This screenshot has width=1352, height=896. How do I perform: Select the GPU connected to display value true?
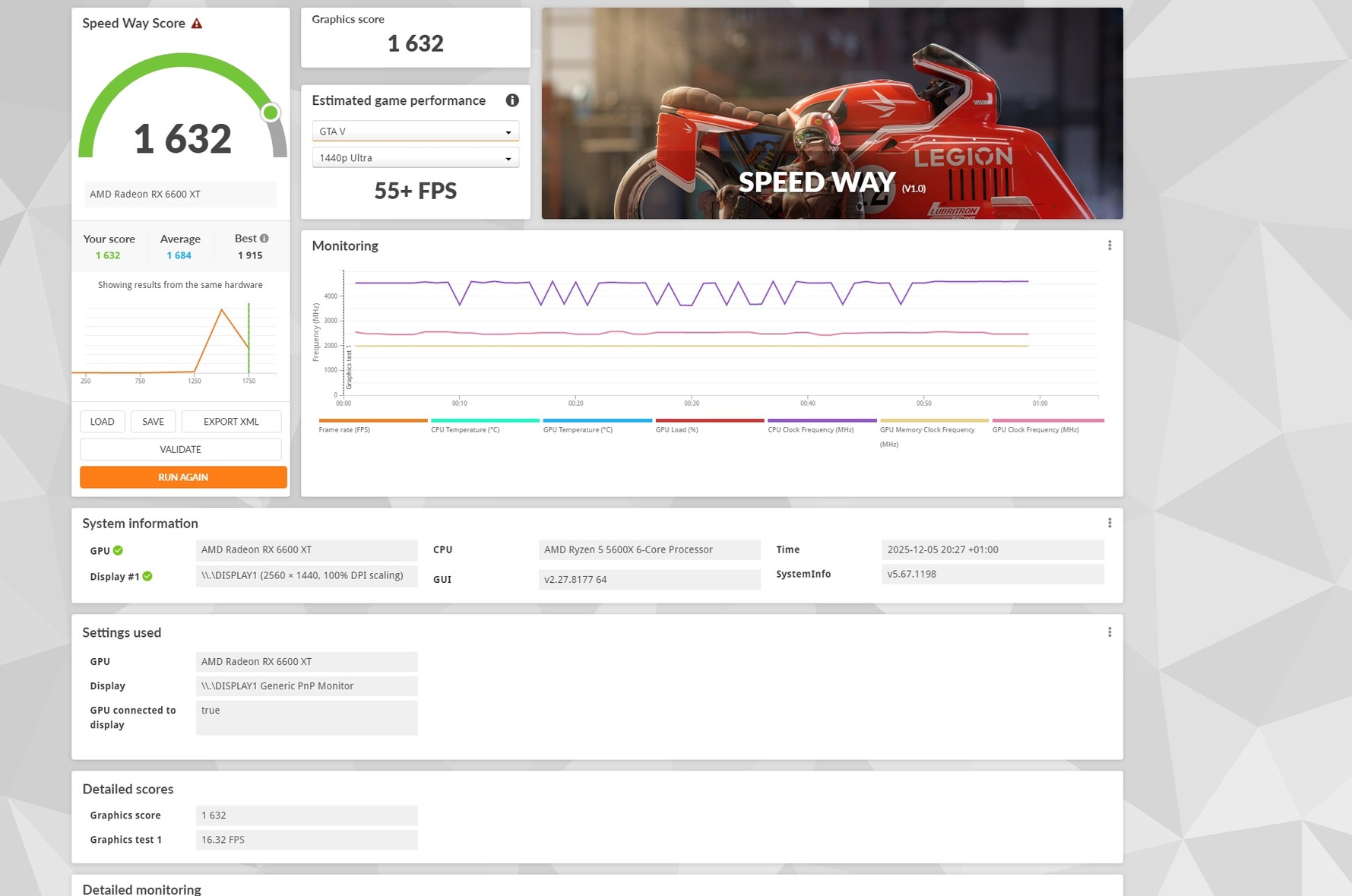tap(306, 717)
